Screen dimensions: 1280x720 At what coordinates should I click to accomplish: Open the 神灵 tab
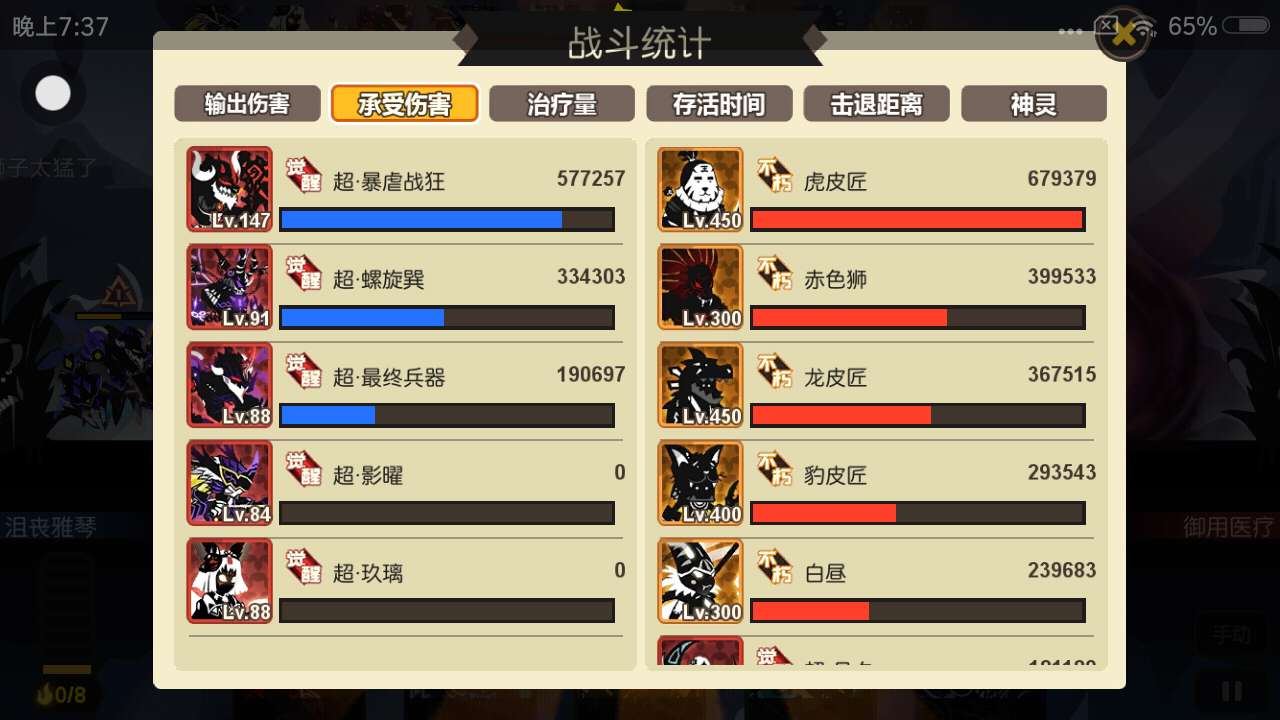click(x=1034, y=104)
